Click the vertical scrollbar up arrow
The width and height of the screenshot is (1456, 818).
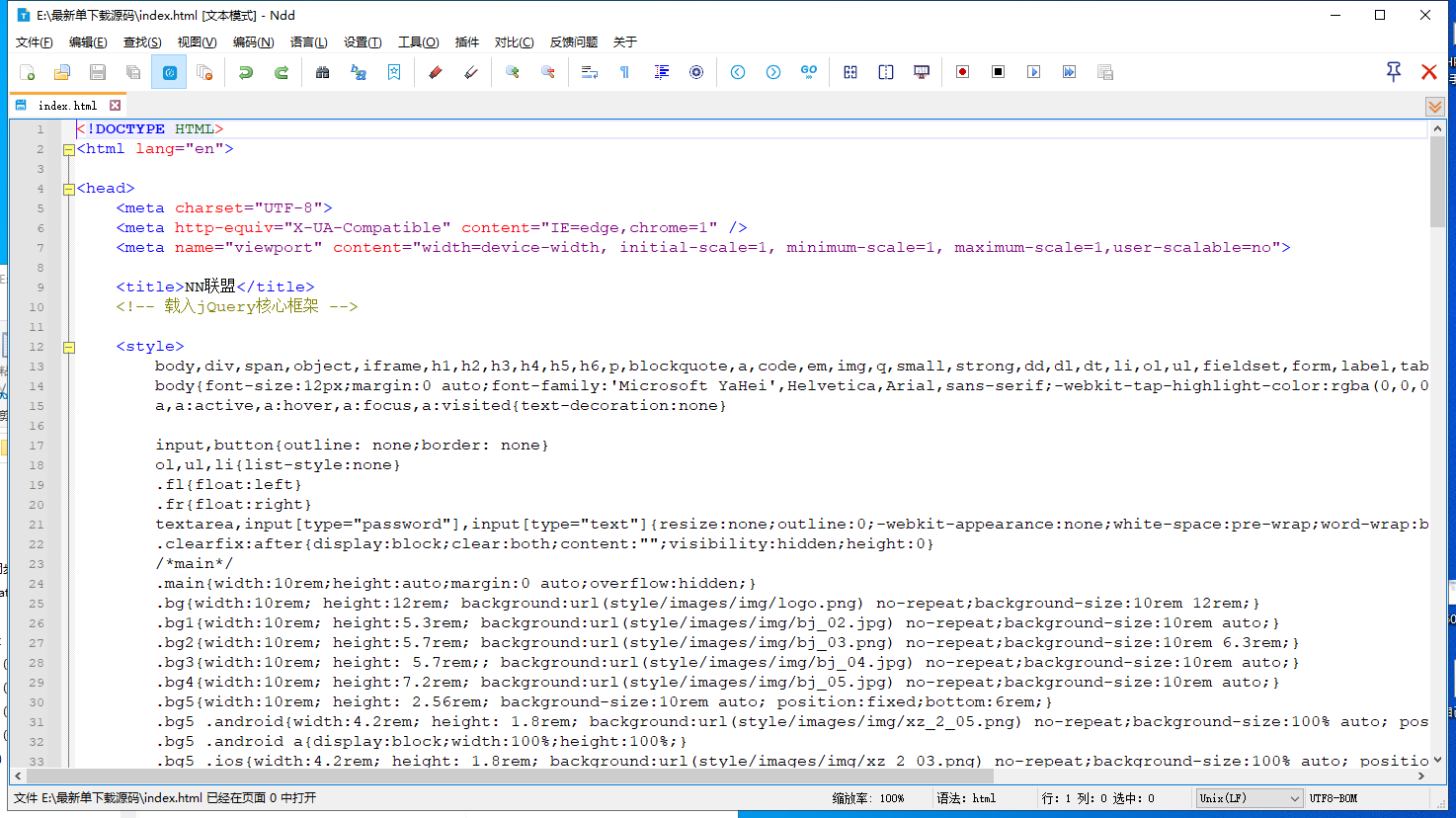pos(1437,128)
